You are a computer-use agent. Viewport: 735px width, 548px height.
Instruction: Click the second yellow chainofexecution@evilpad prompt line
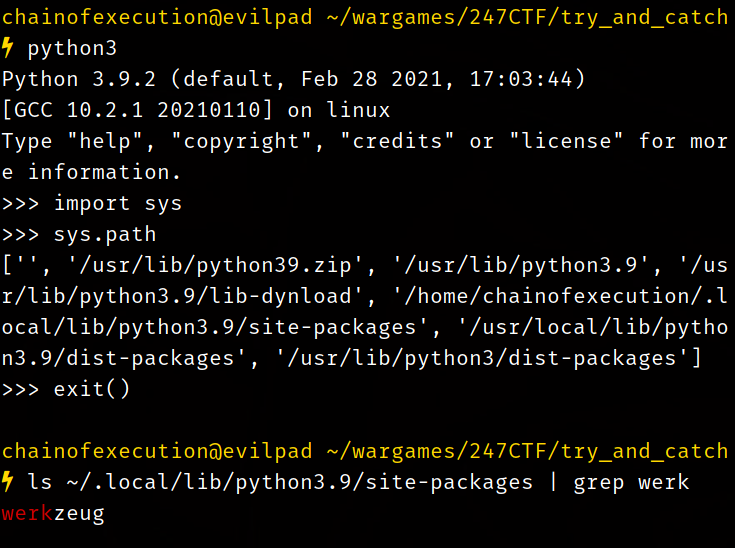[365, 451]
